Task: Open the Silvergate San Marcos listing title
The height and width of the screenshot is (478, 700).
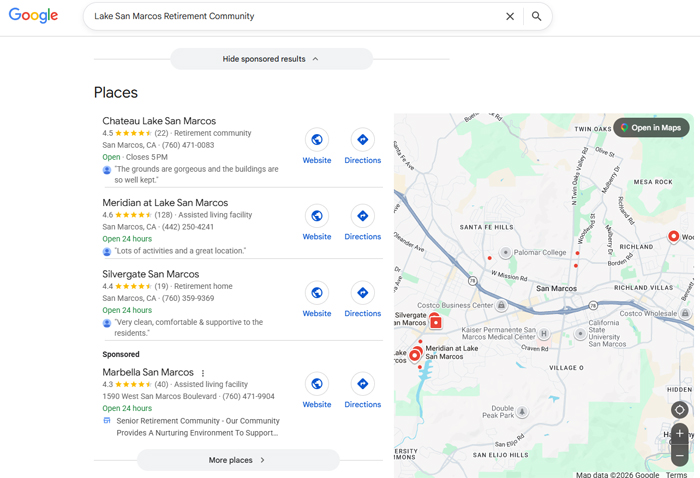Action: [150, 274]
